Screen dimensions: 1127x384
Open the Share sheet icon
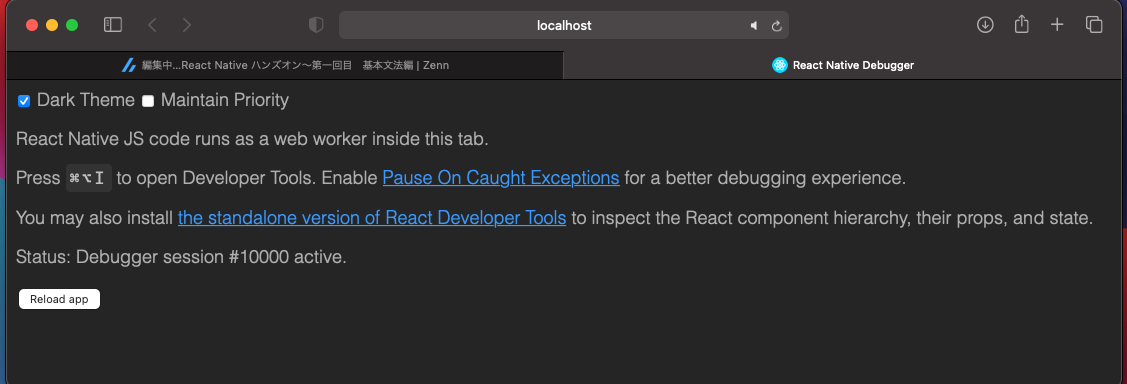[x=1021, y=24]
